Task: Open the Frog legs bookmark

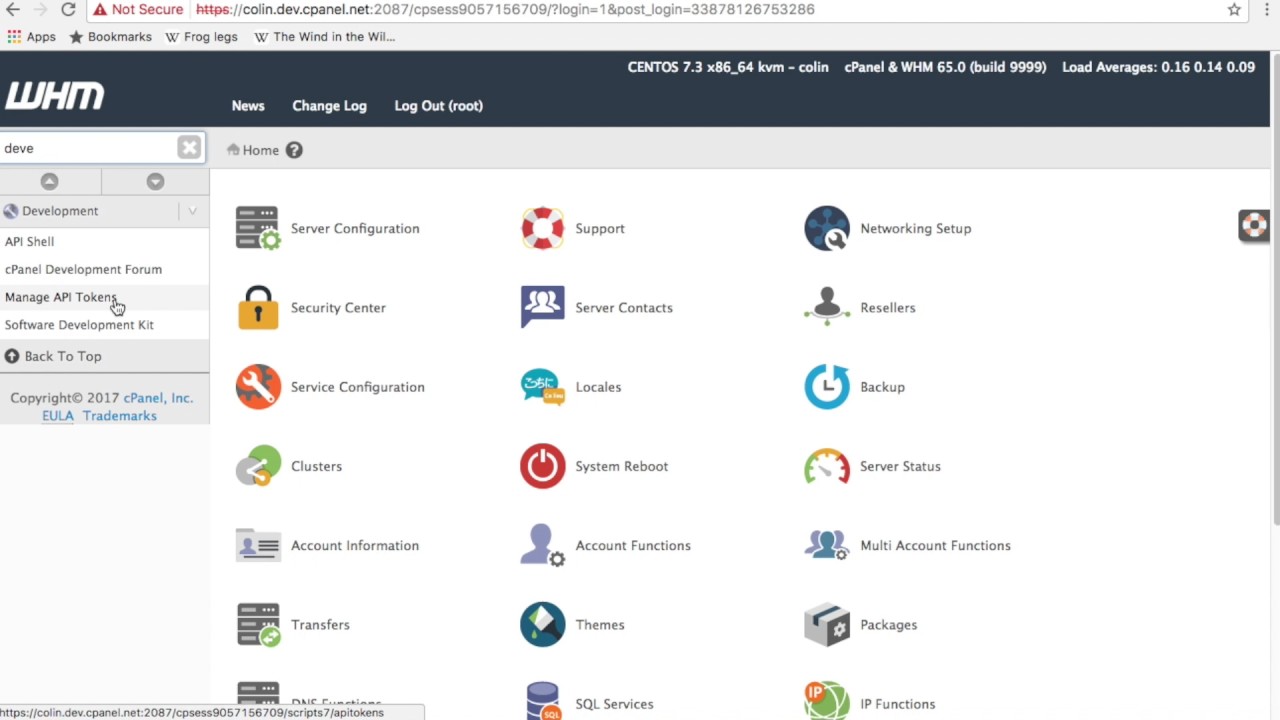Action: (x=201, y=37)
